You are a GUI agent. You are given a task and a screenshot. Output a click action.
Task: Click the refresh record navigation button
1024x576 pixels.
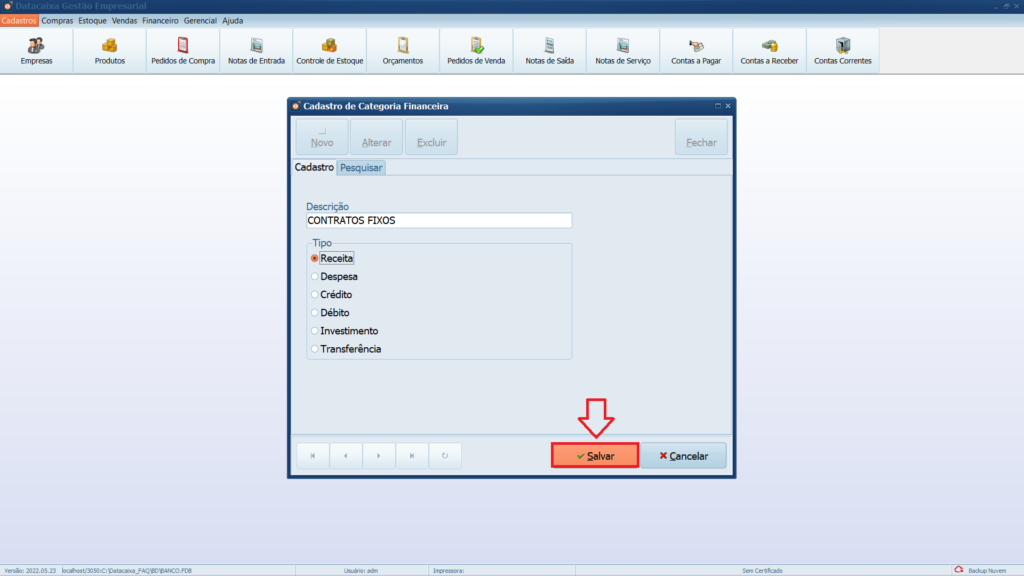[x=445, y=456]
